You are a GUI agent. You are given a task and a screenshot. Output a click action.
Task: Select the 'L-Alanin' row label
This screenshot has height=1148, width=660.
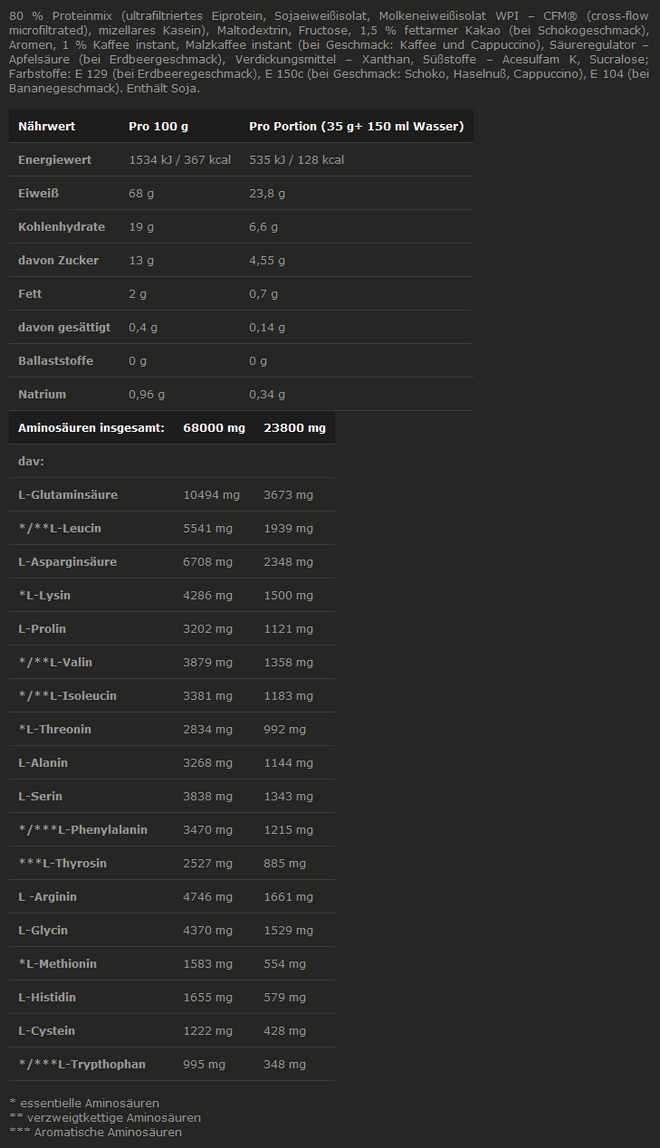pyautogui.click(x=43, y=762)
